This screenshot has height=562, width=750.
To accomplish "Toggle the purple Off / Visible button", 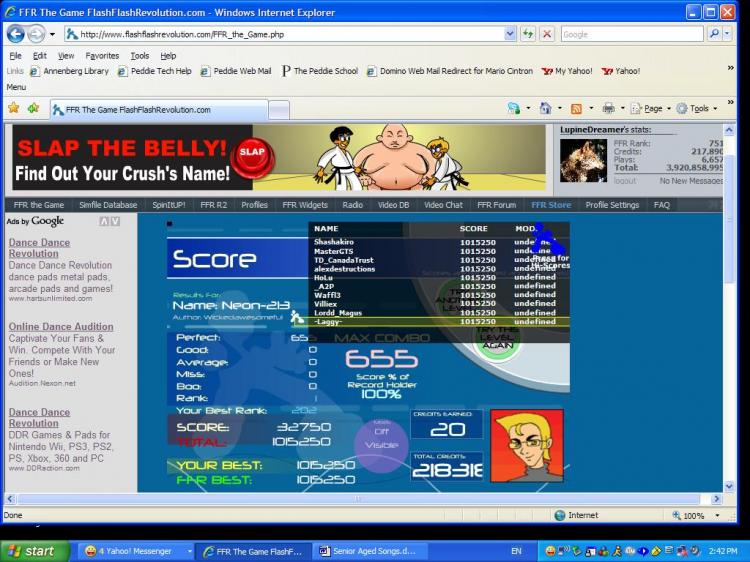I will click(x=381, y=445).
